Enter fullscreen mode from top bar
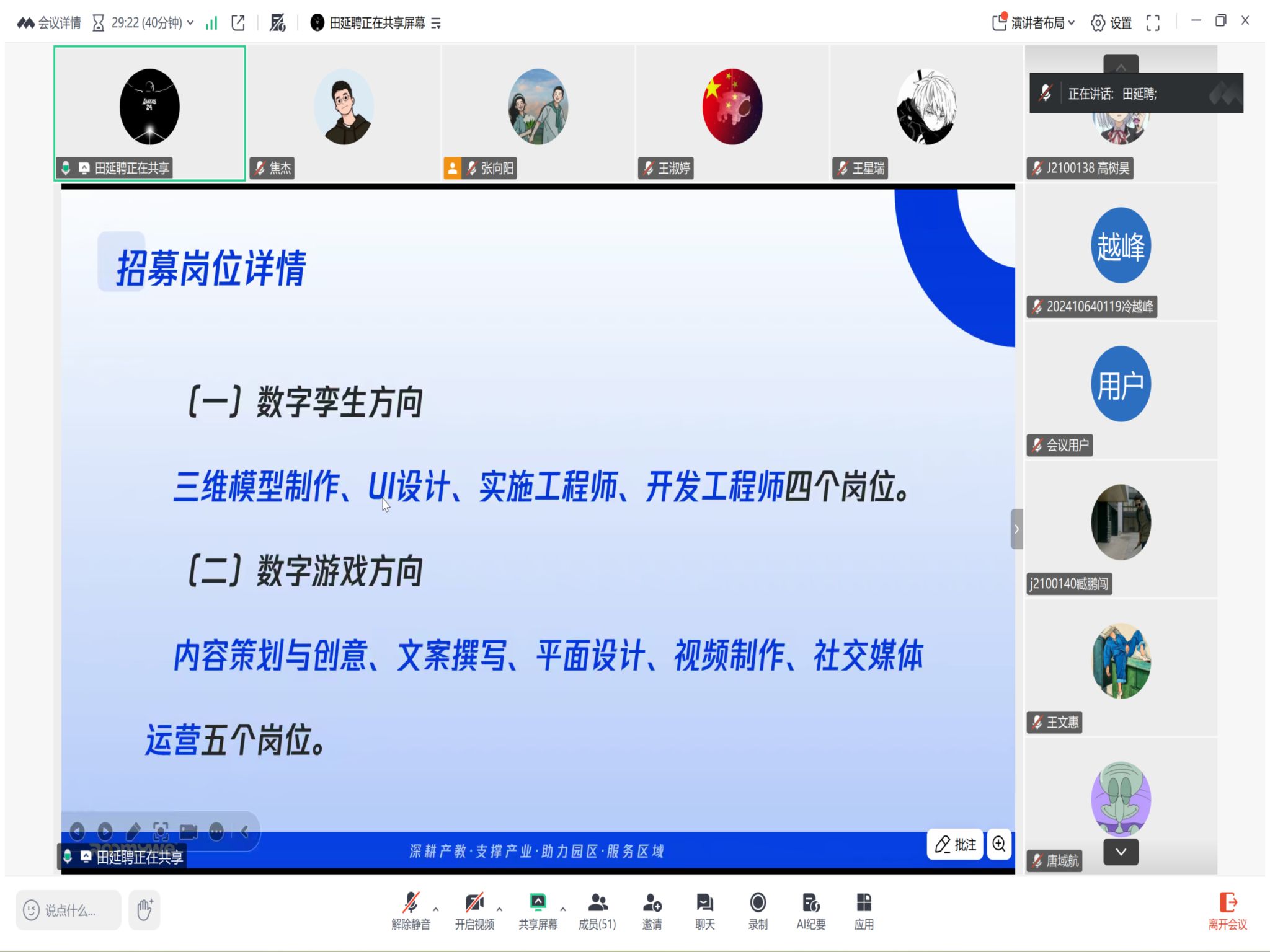Image resolution: width=1270 pixels, height=952 pixels. tap(1153, 23)
